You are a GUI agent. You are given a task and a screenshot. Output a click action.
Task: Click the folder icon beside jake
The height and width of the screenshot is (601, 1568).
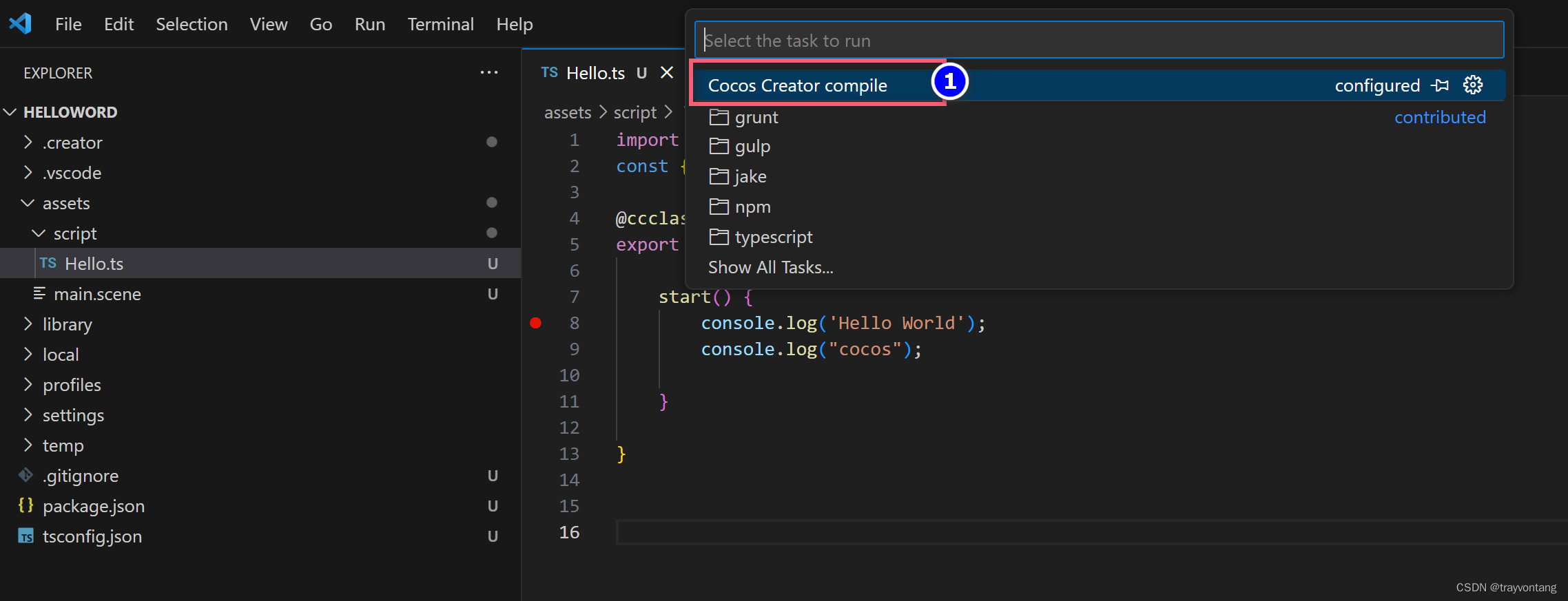719,176
